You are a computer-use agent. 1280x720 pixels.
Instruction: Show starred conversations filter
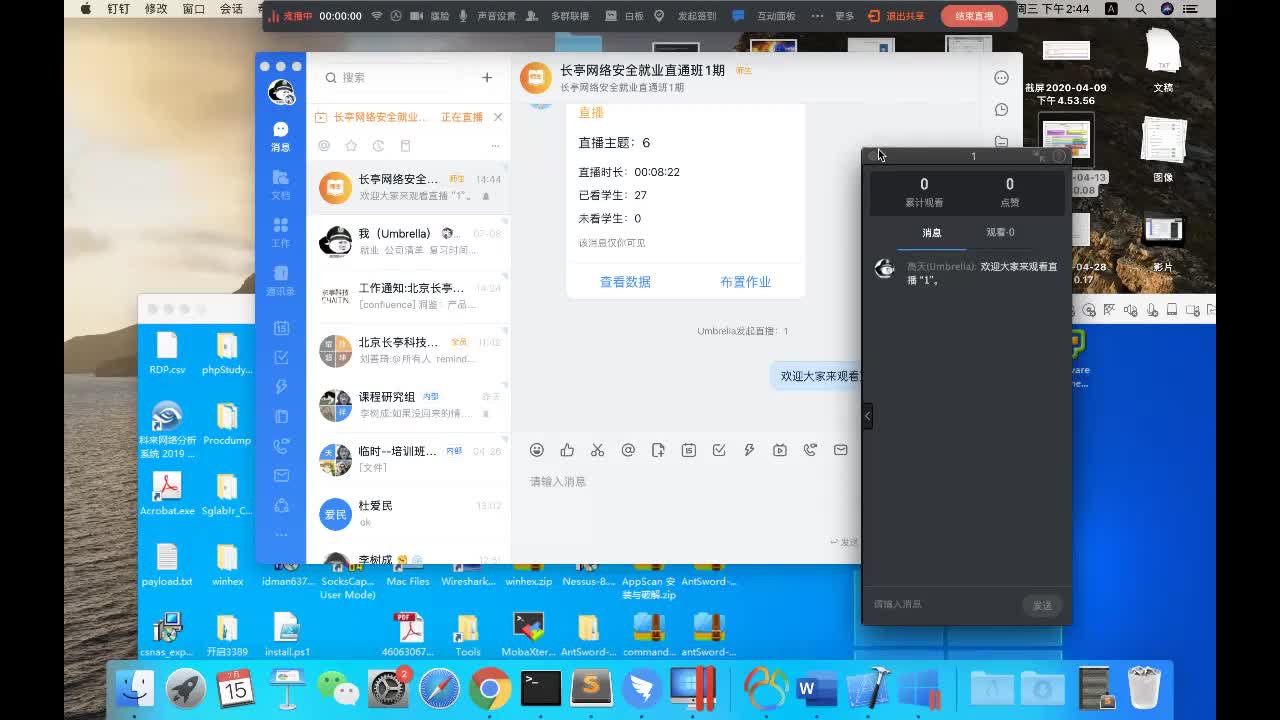click(x=351, y=146)
